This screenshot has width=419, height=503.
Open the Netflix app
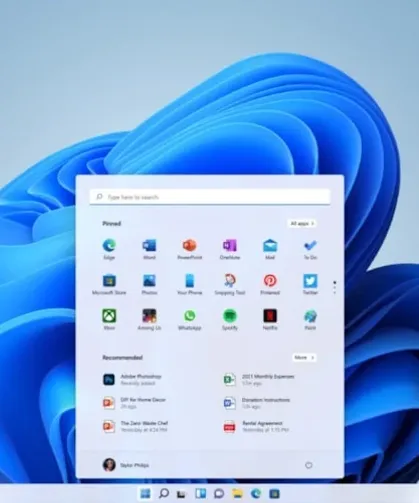click(x=270, y=319)
